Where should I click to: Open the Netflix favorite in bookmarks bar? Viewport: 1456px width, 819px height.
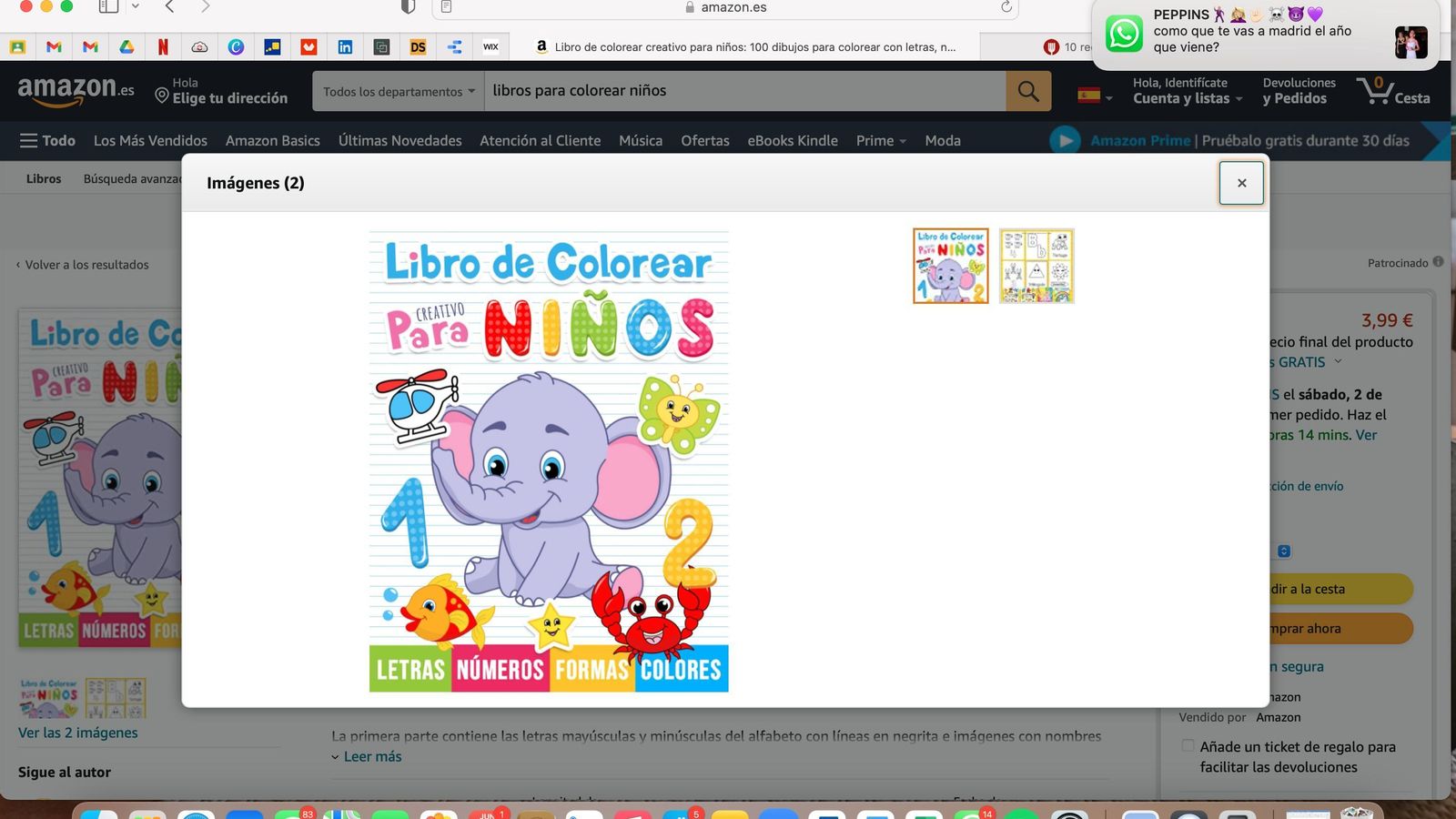(x=163, y=46)
